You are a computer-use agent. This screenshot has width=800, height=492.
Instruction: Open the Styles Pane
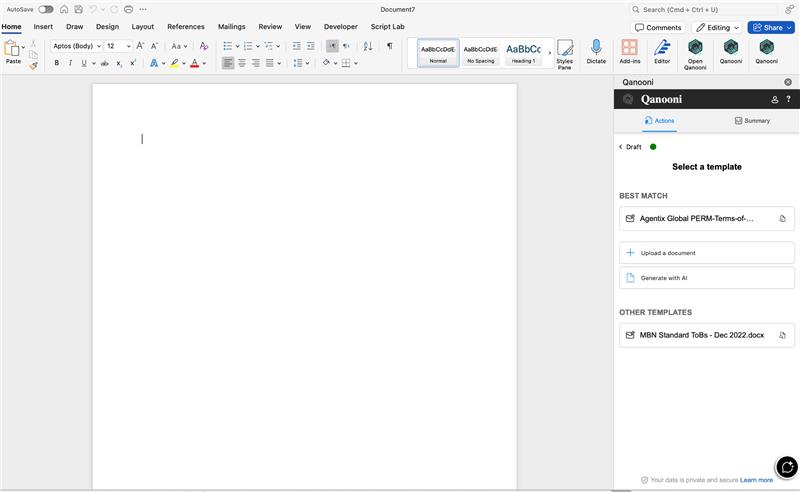564,54
